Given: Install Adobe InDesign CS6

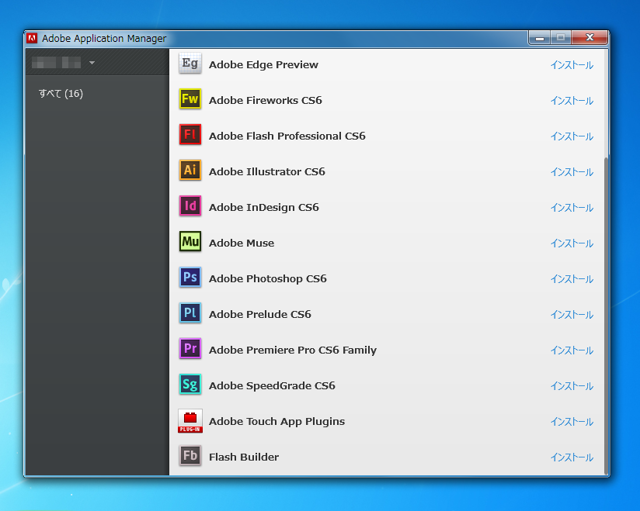Looking at the screenshot, I should 572,207.
